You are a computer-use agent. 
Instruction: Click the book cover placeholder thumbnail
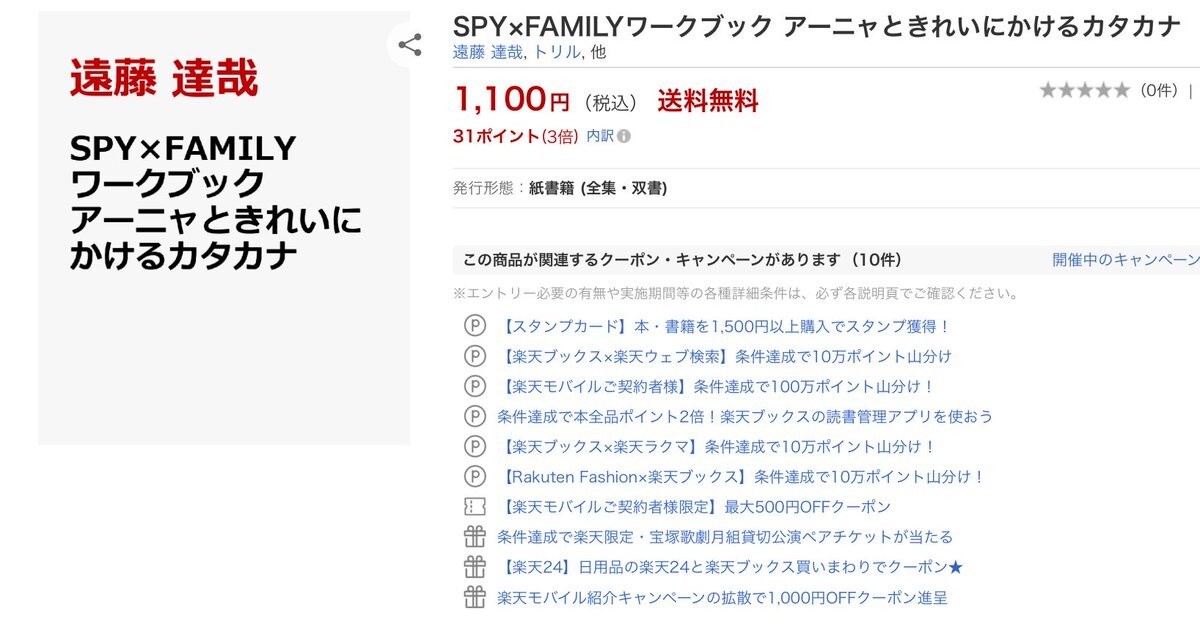224,228
